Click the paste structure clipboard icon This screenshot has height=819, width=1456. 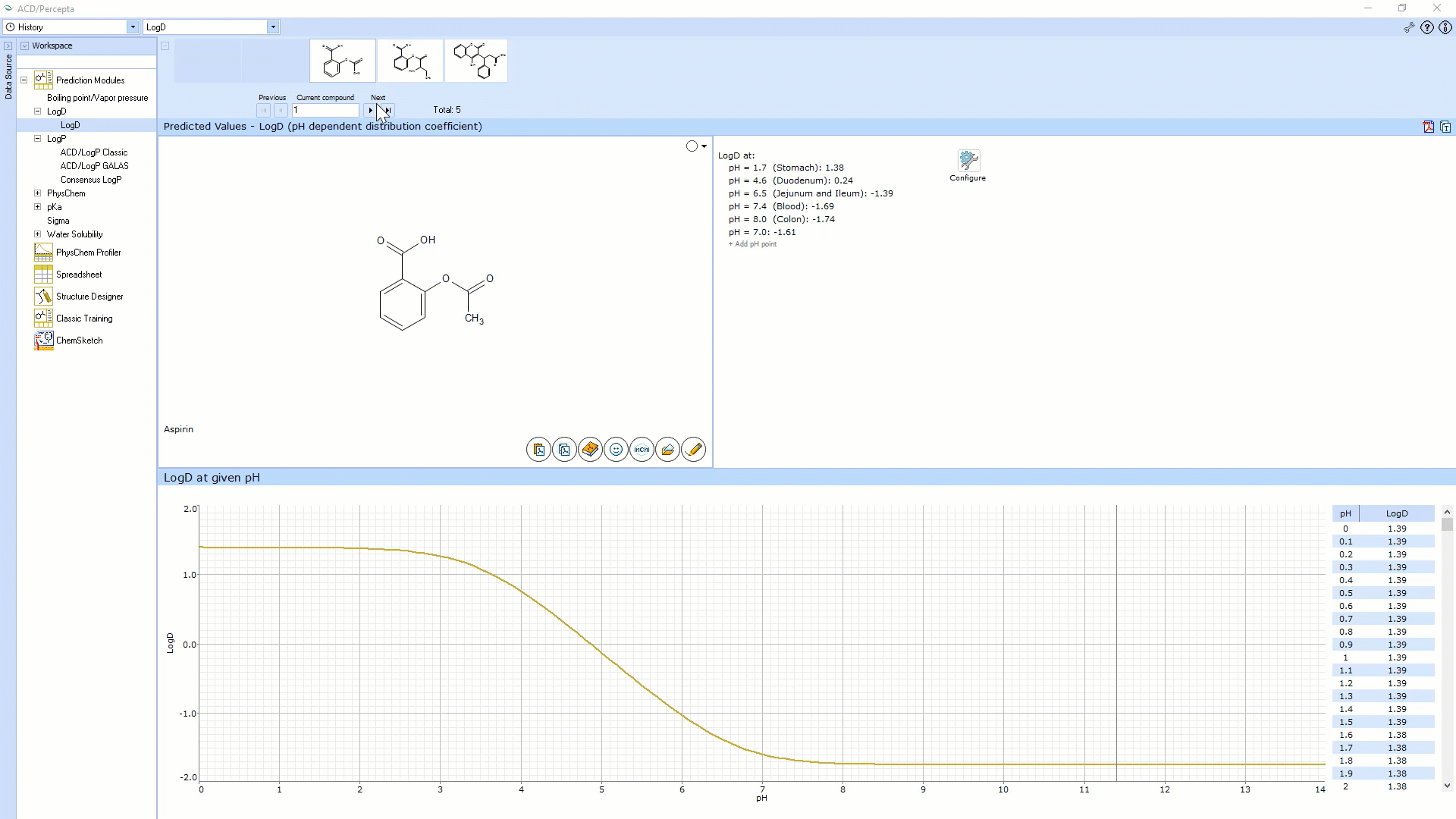(538, 450)
